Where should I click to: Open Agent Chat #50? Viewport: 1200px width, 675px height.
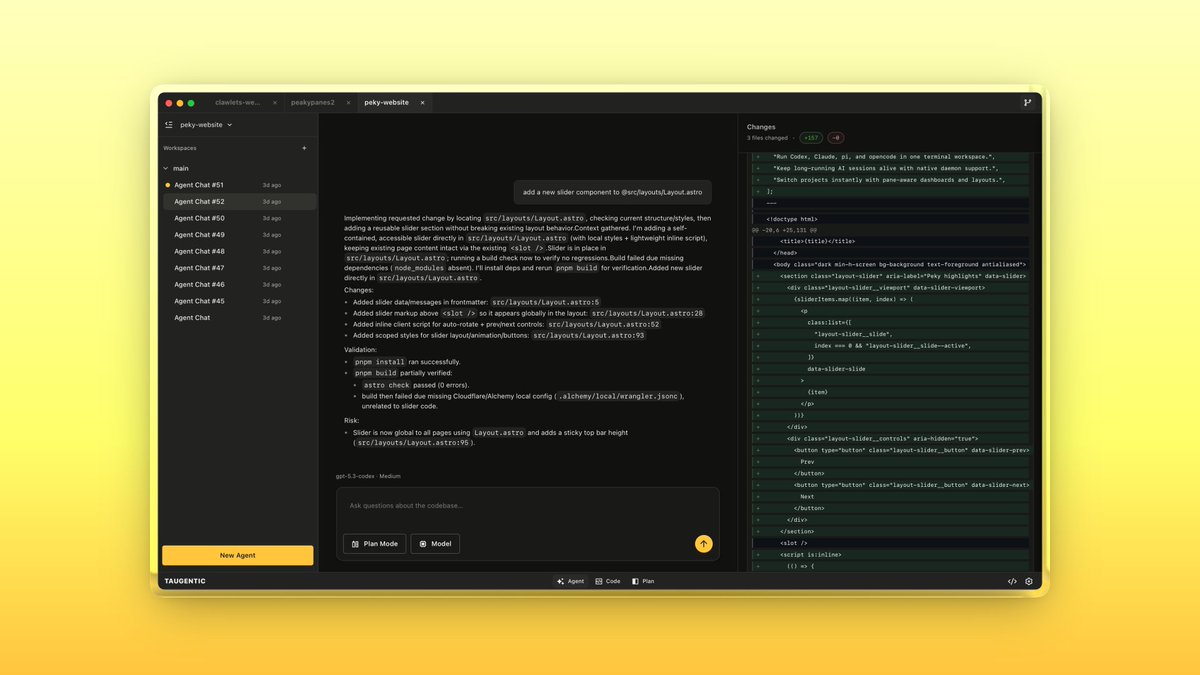click(x=239, y=218)
